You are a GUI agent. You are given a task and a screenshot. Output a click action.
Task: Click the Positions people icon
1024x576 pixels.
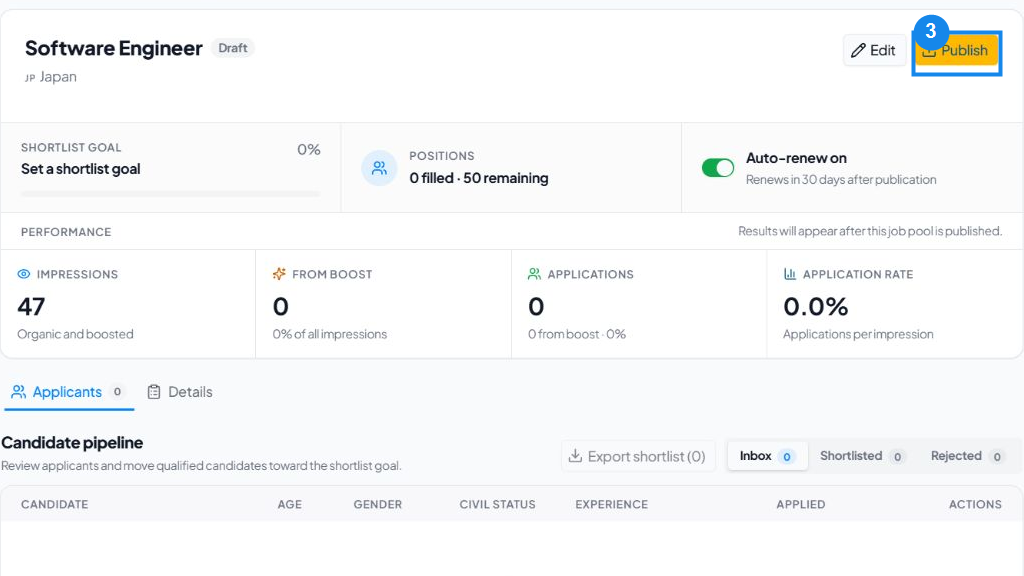379,168
